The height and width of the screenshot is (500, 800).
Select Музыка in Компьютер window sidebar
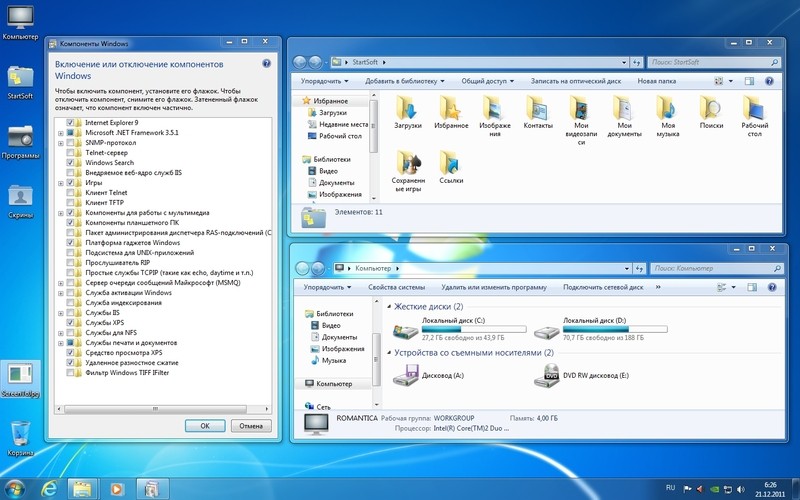coord(328,361)
